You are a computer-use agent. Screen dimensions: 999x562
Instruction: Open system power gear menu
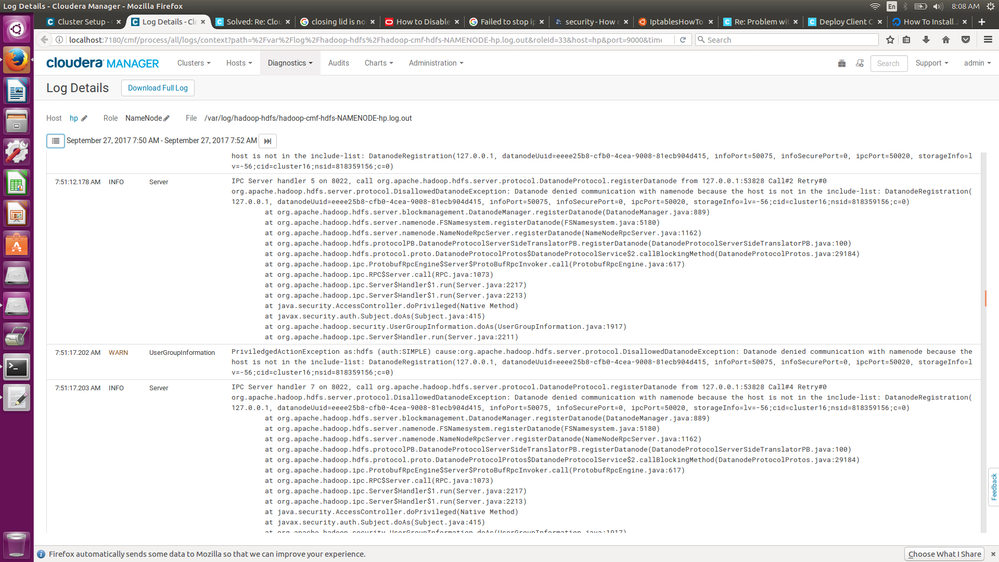[991, 6]
